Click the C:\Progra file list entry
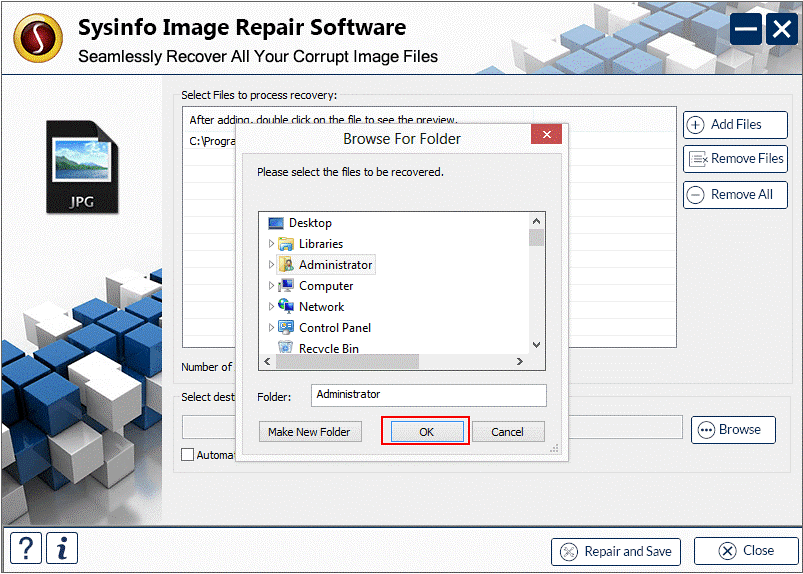The image size is (803, 574). [x=212, y=141]
